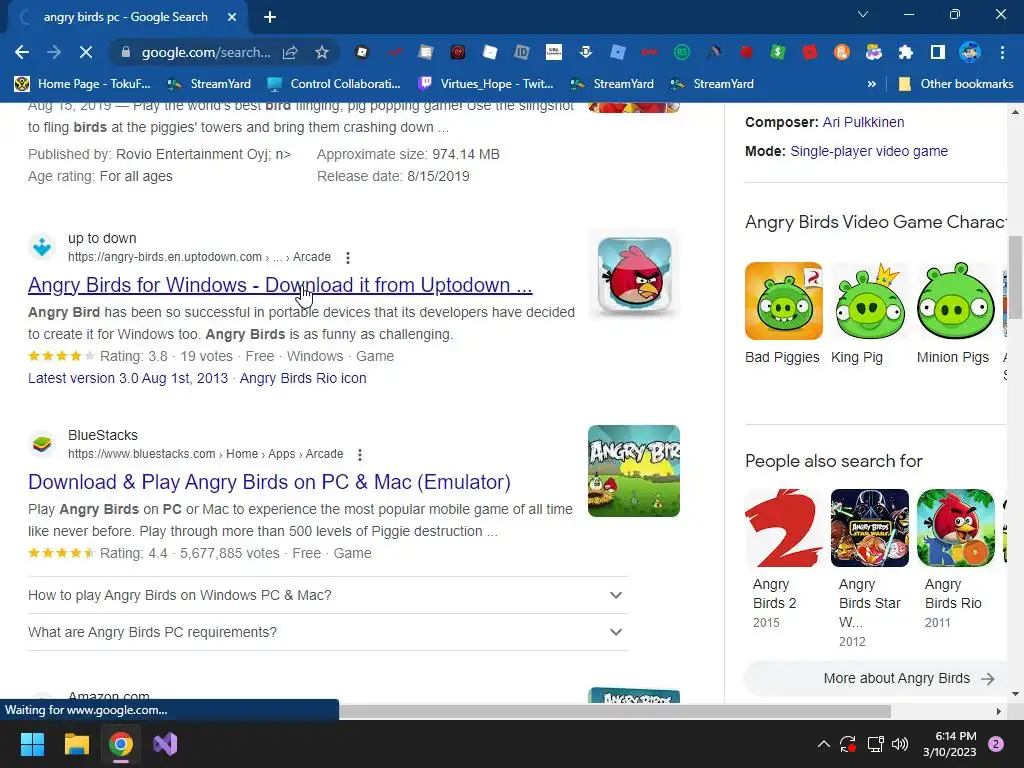This screenshot has height=768, width=1024.
Task: Show the hidden bookmarks overflow chevron
Action: (871, 84)
